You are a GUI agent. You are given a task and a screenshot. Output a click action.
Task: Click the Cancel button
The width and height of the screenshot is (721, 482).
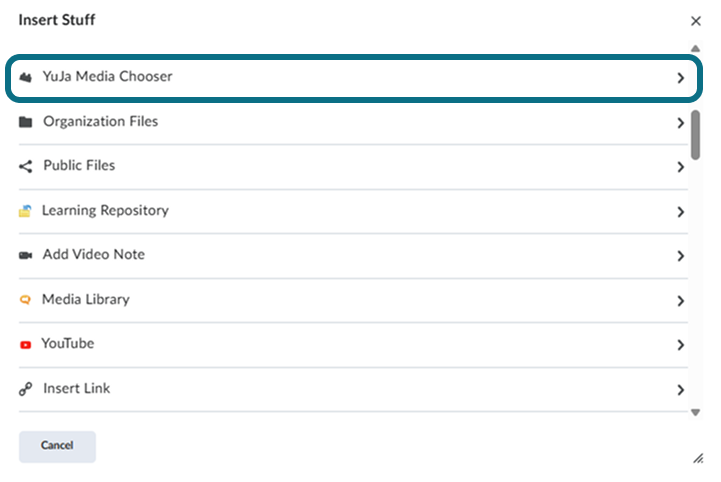(x=57, y=447)
